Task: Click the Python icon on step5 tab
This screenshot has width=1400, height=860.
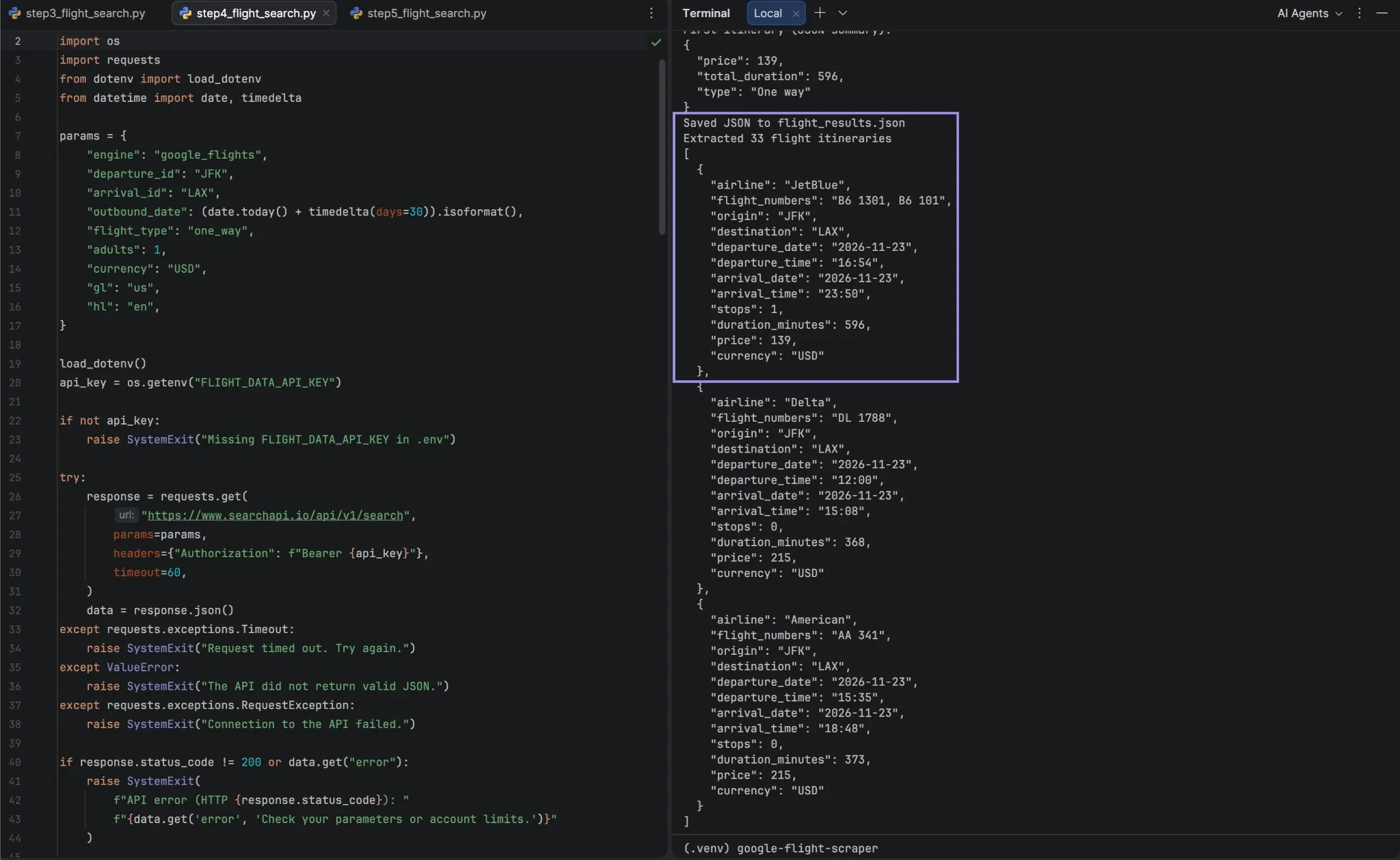Action: [x=356, y=13]
